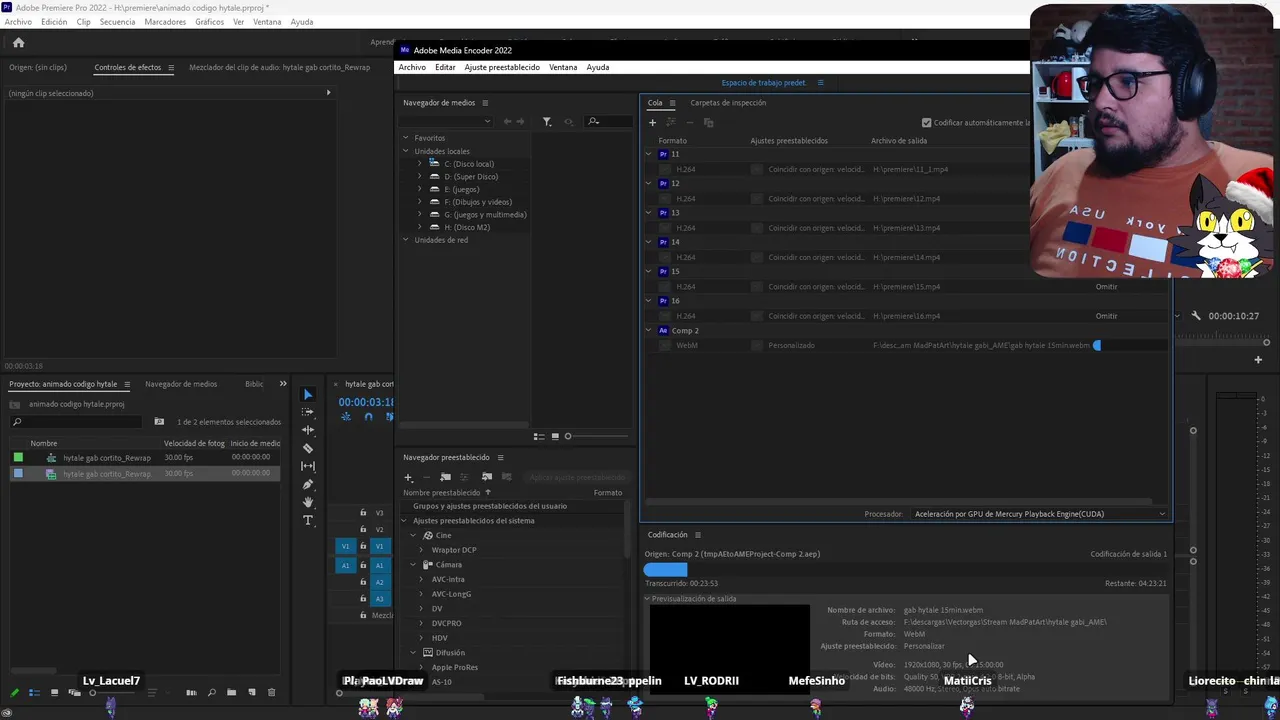Switch Project panel to list view
Screen dimensions: 1280x720
34,692
